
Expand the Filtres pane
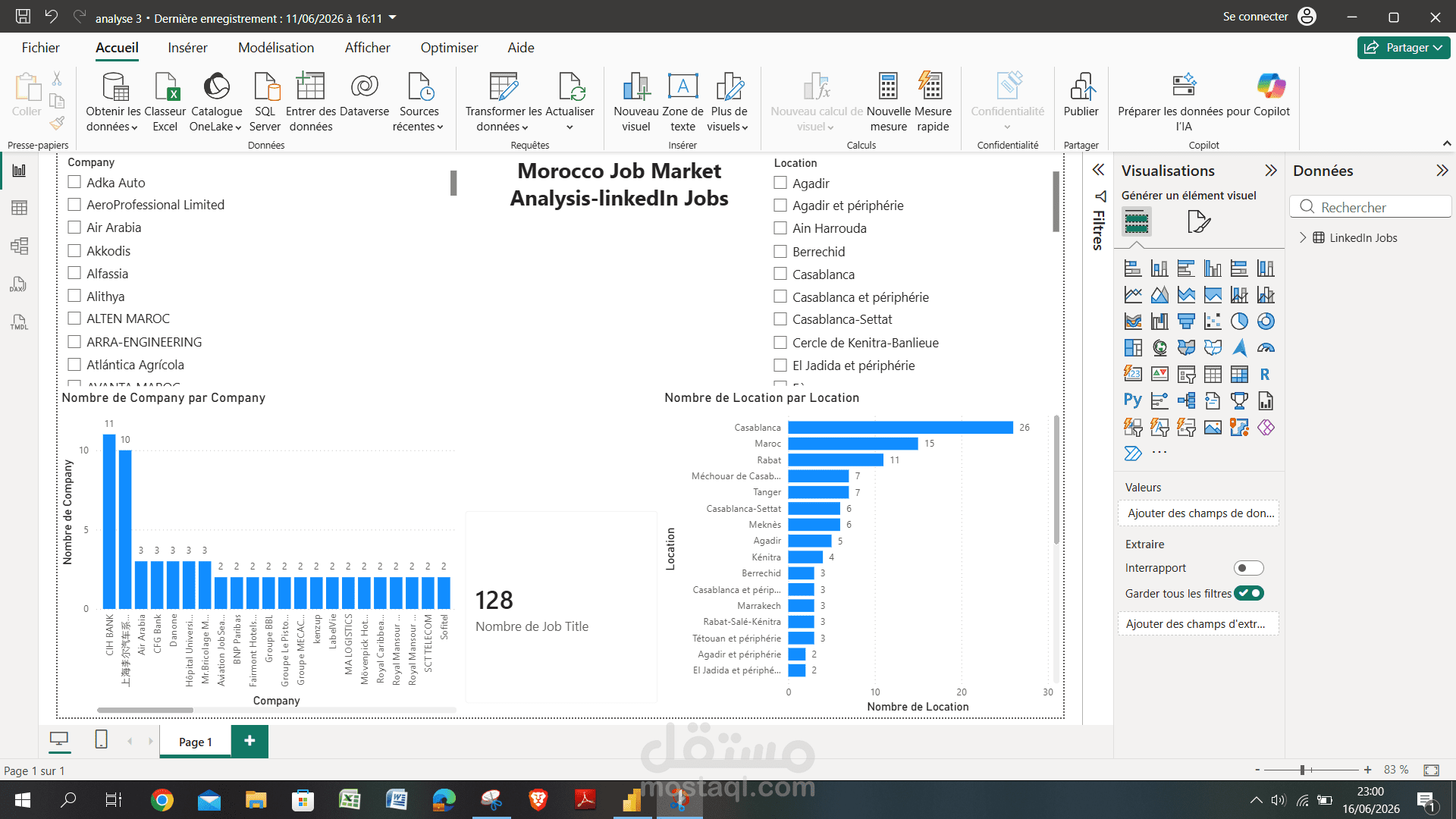click(1098, 170)
